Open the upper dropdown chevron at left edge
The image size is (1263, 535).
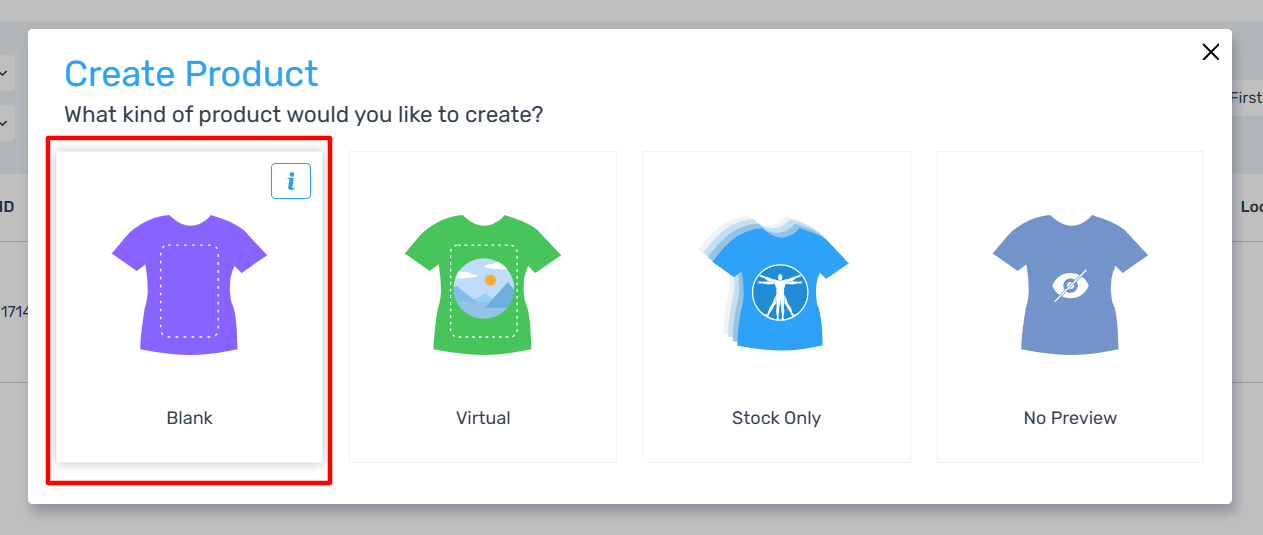tap(5, 73)
